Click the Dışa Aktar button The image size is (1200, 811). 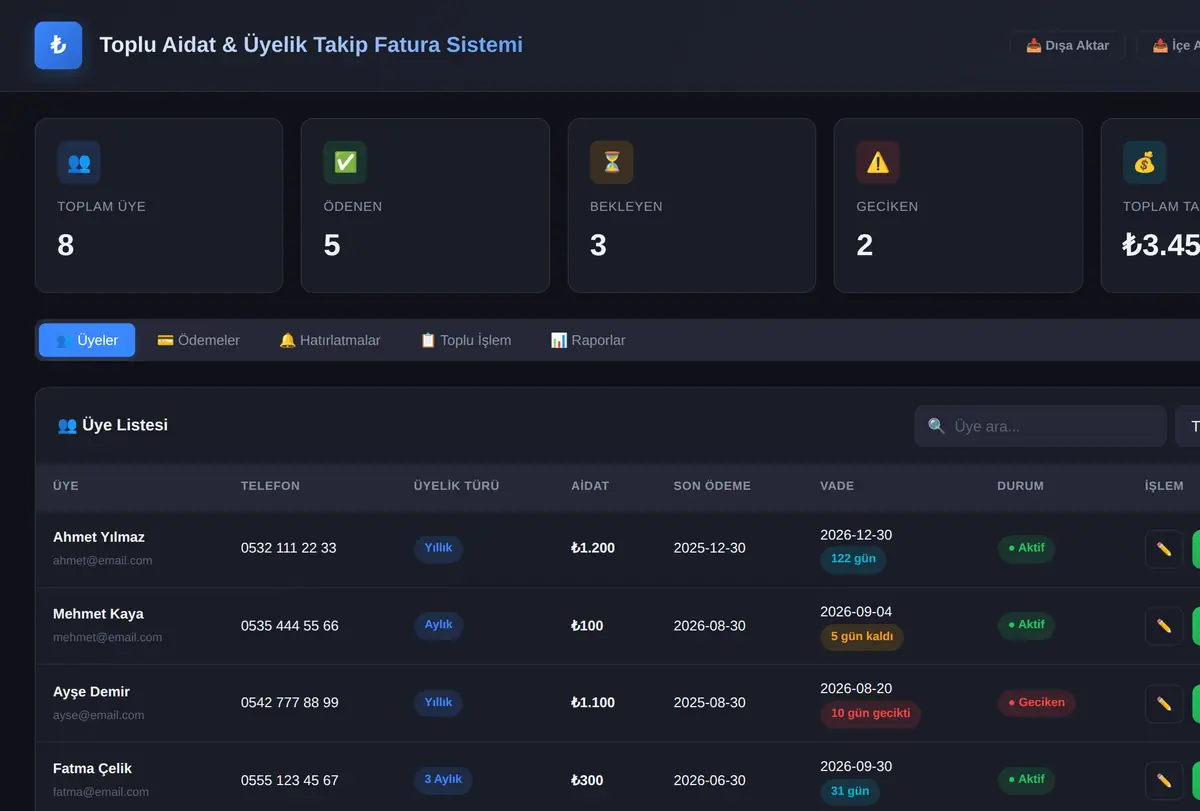1067,45
